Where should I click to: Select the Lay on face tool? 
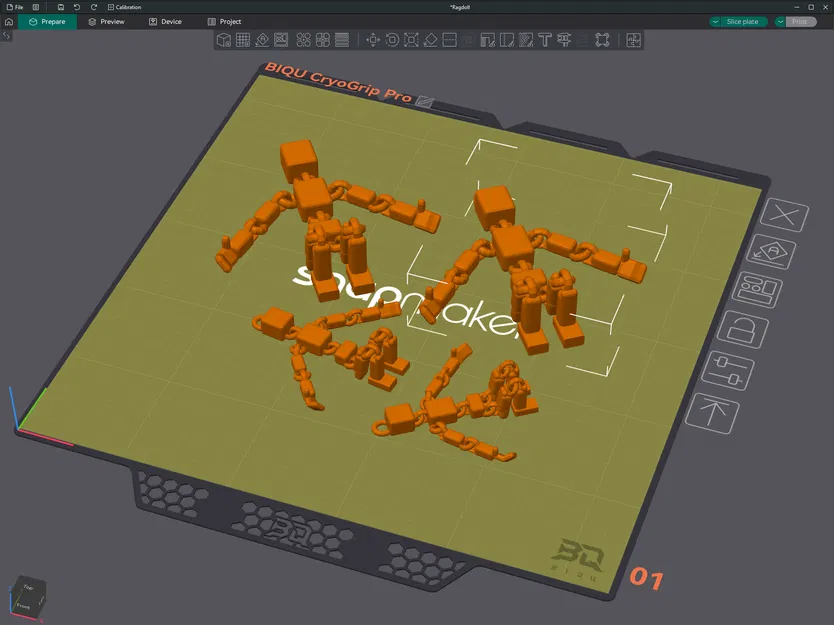pyautogui.click(x=430, y=40)
